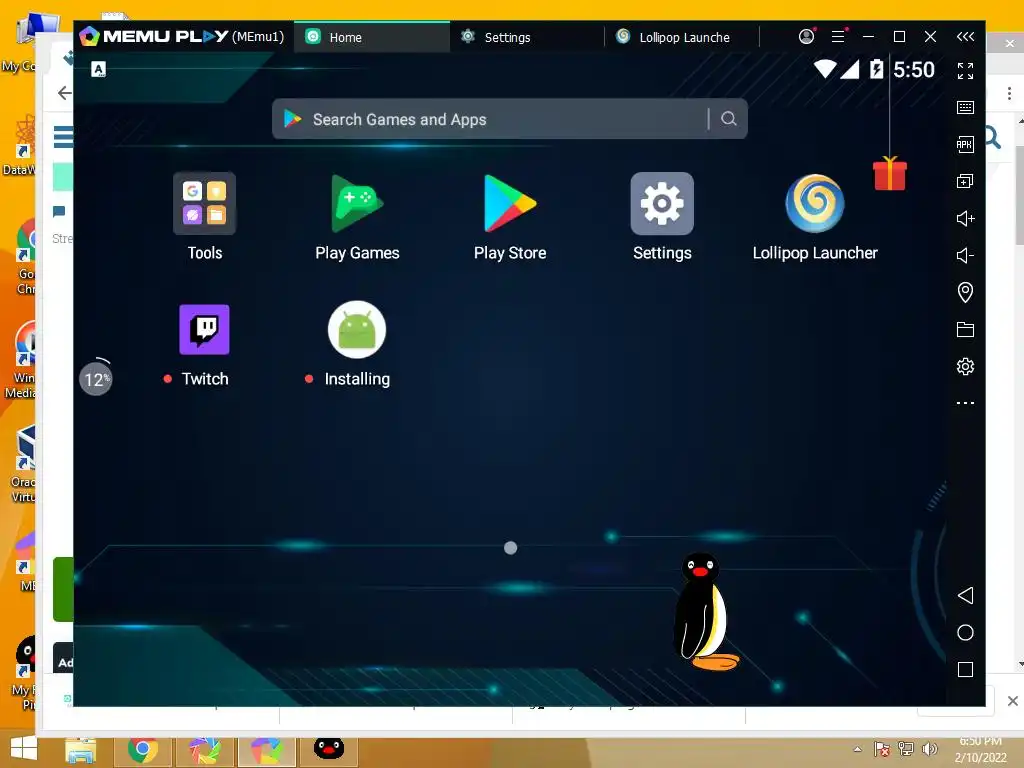
Task: Decrease the emulator volume
Action: (x=965, y=255)
